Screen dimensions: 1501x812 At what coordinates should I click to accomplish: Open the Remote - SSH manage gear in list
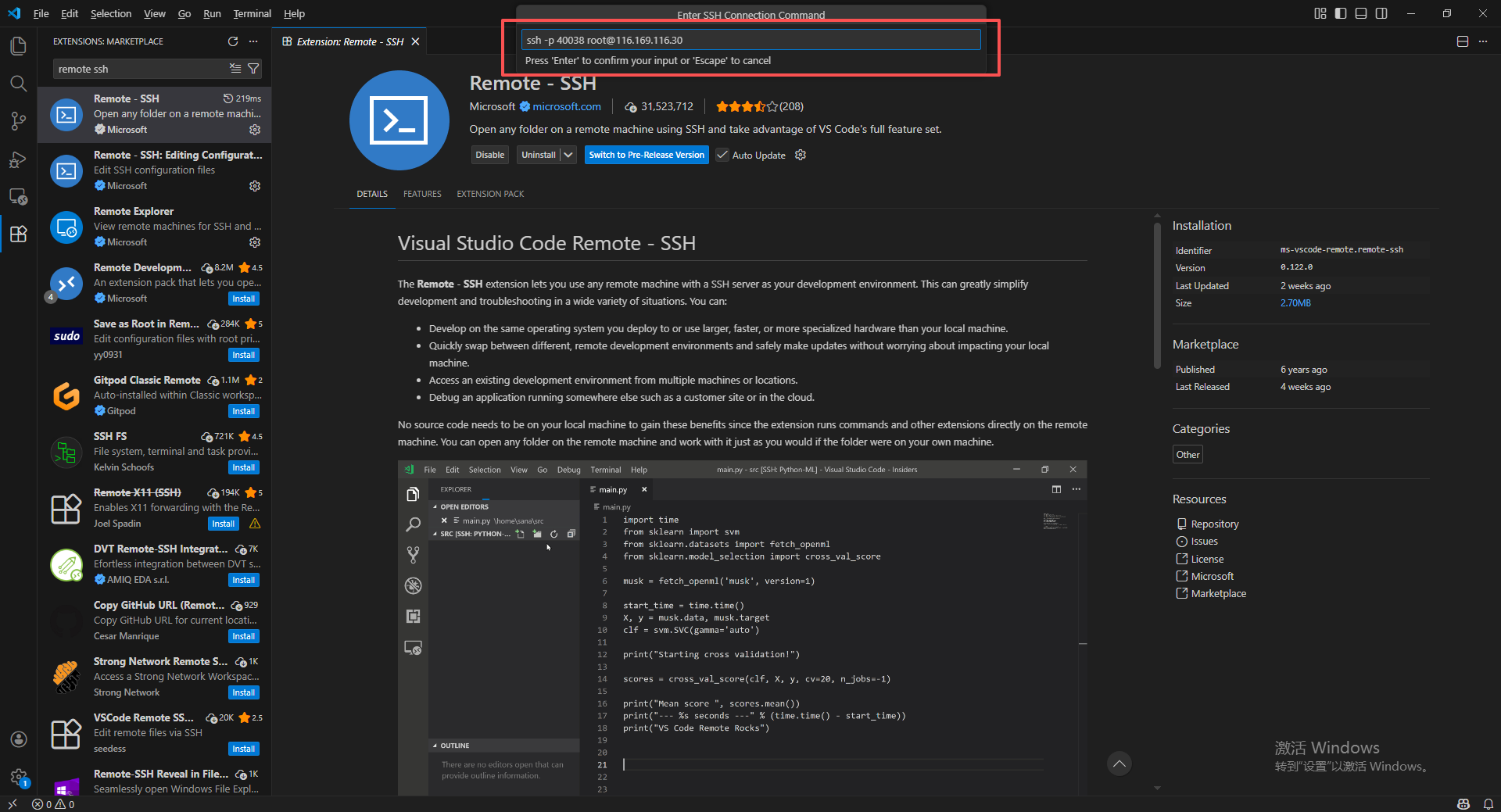pyautogui.click(x=255, y=130)
